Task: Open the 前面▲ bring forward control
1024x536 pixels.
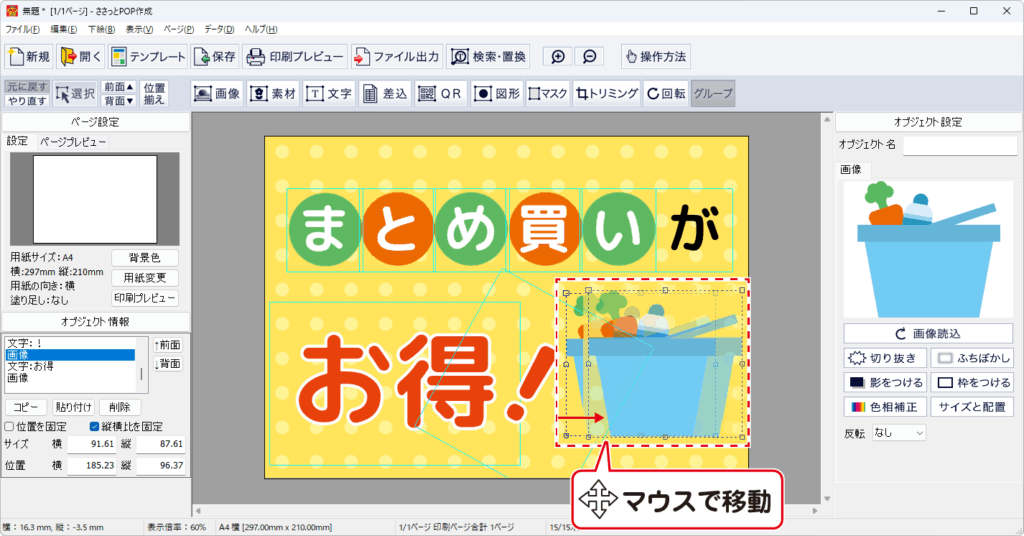Action: pyautogui.click(x=119, y=87)
